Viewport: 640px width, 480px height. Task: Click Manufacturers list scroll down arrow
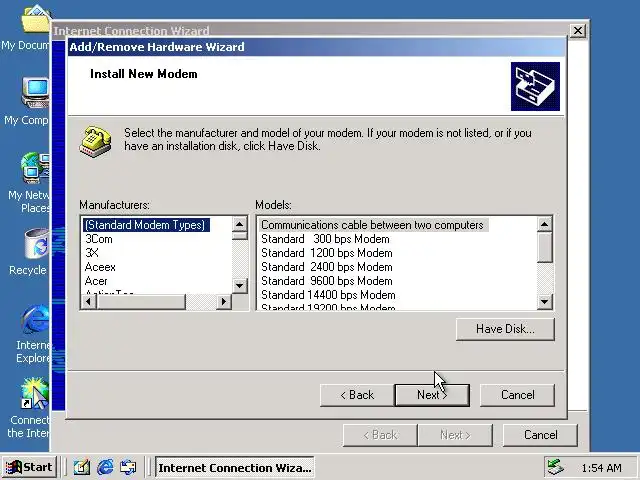click(x=240, y=285)
